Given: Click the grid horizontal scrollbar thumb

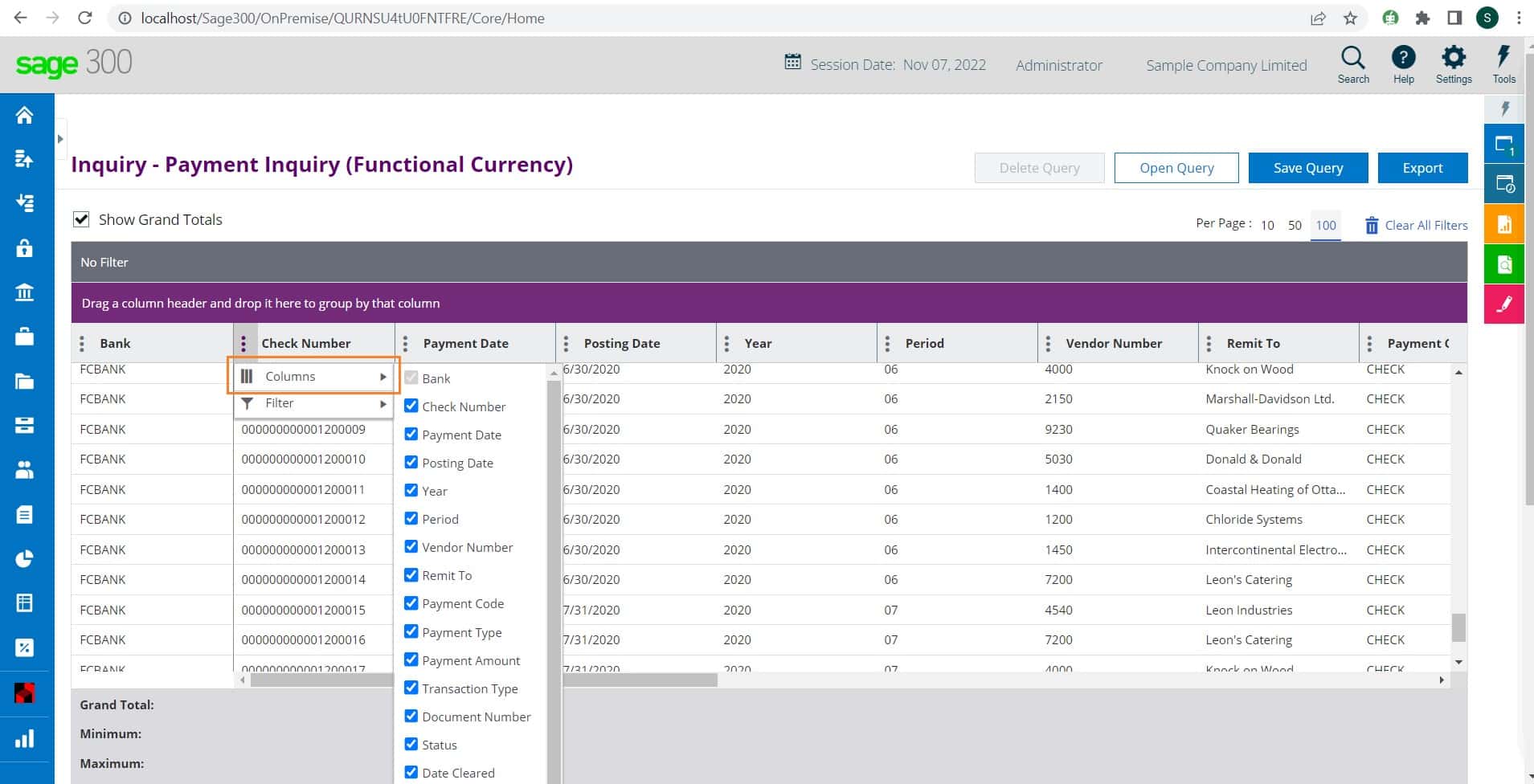Looking at the screenshot, I should tap(484, 680).
